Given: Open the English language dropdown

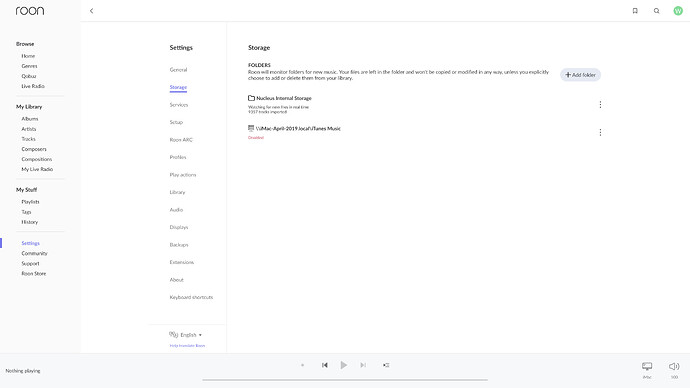Looking at the screenshot, I should coord(191,335).
